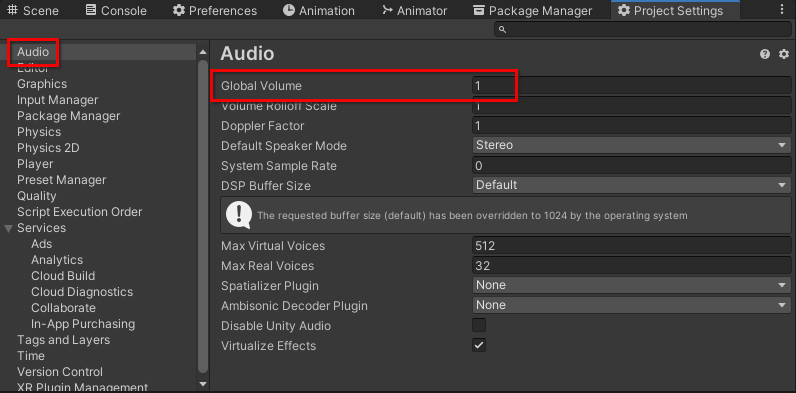Uncheck the Virtualize Effects checkbox
Viewport: 796px width, 393px height.
click(479, 346)
